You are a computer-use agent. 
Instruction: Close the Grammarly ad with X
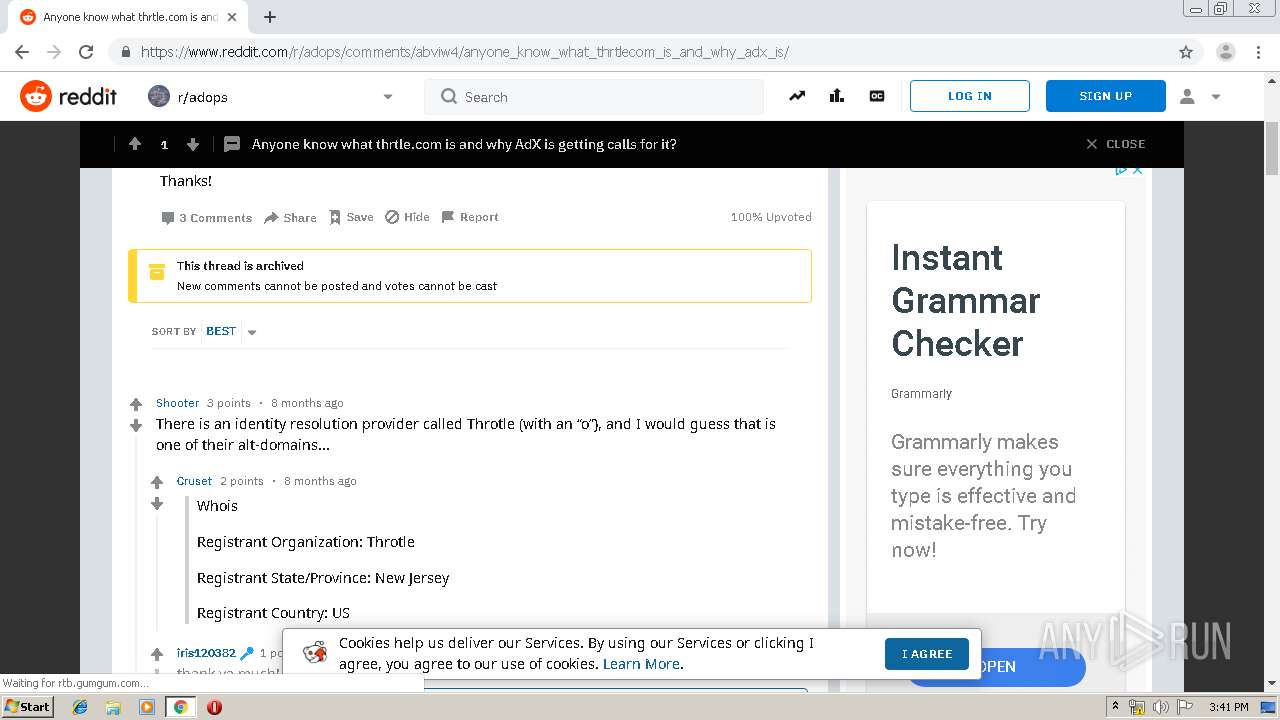coord(1137,170)
